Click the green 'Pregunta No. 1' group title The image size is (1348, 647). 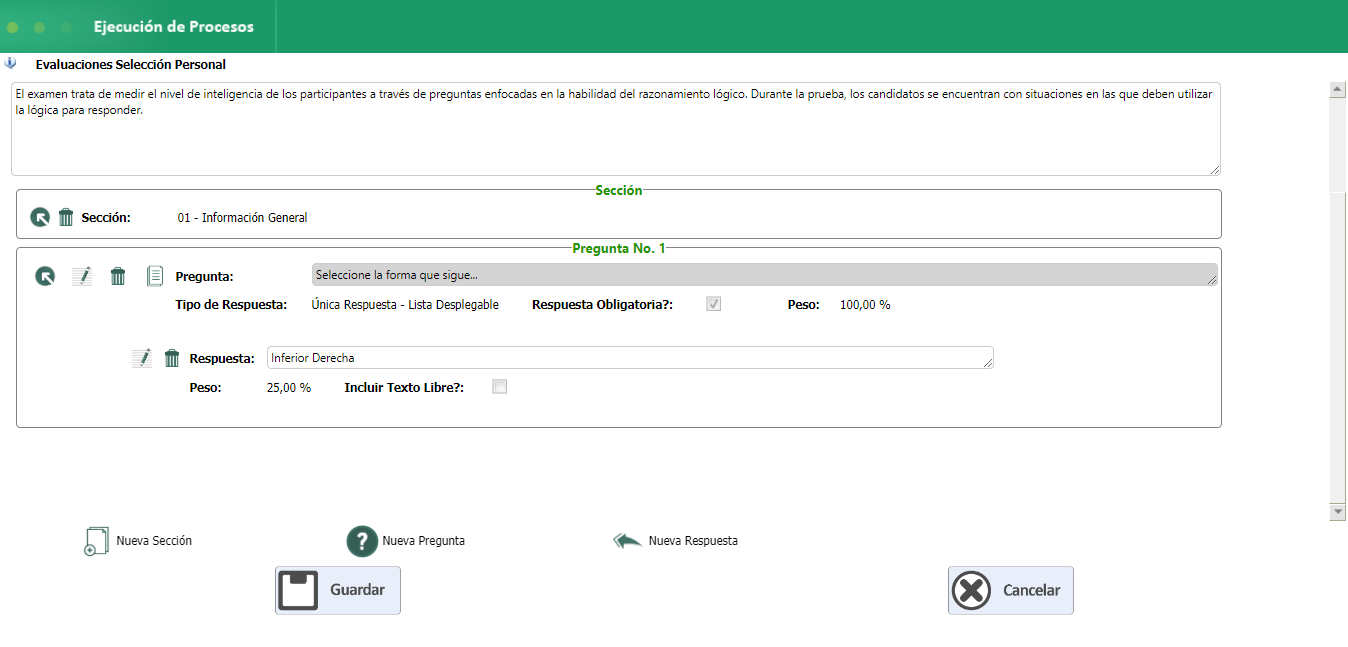click(x=619, y=248)
